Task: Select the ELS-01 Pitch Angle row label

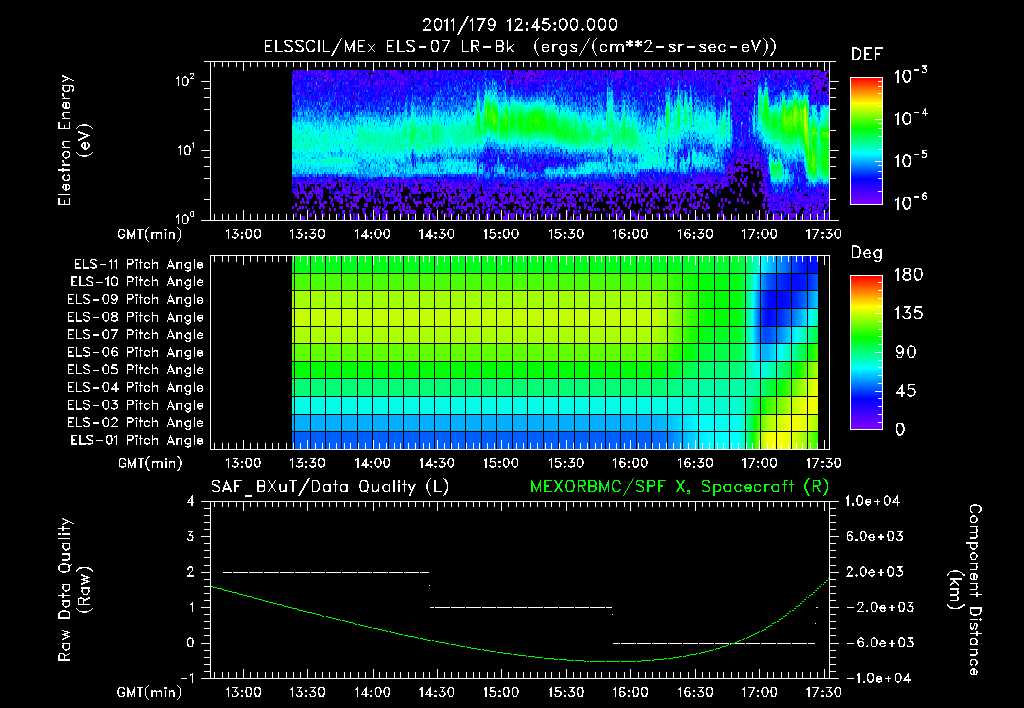Action: [137, 440]
